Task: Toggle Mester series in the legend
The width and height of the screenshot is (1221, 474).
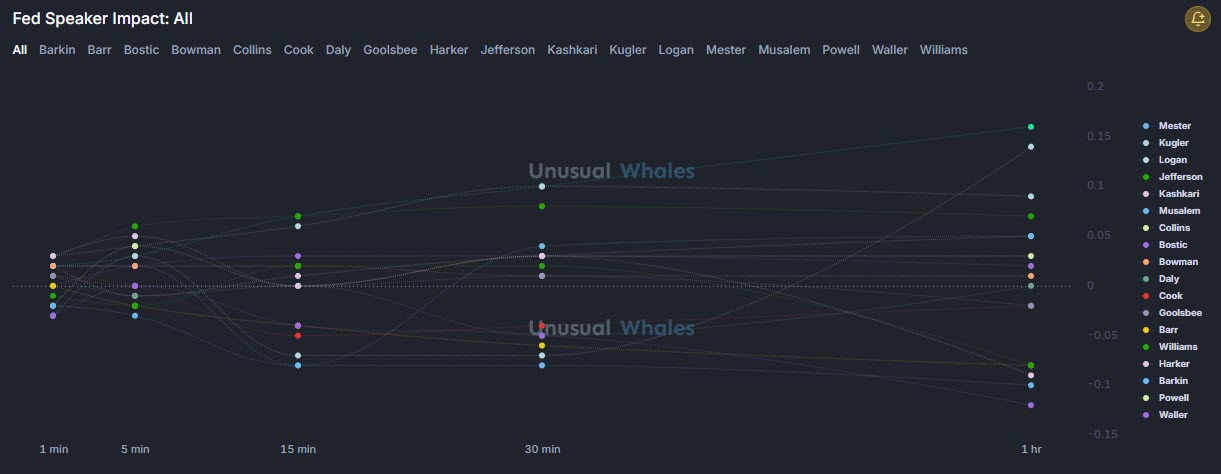Action: (1174, 126)
